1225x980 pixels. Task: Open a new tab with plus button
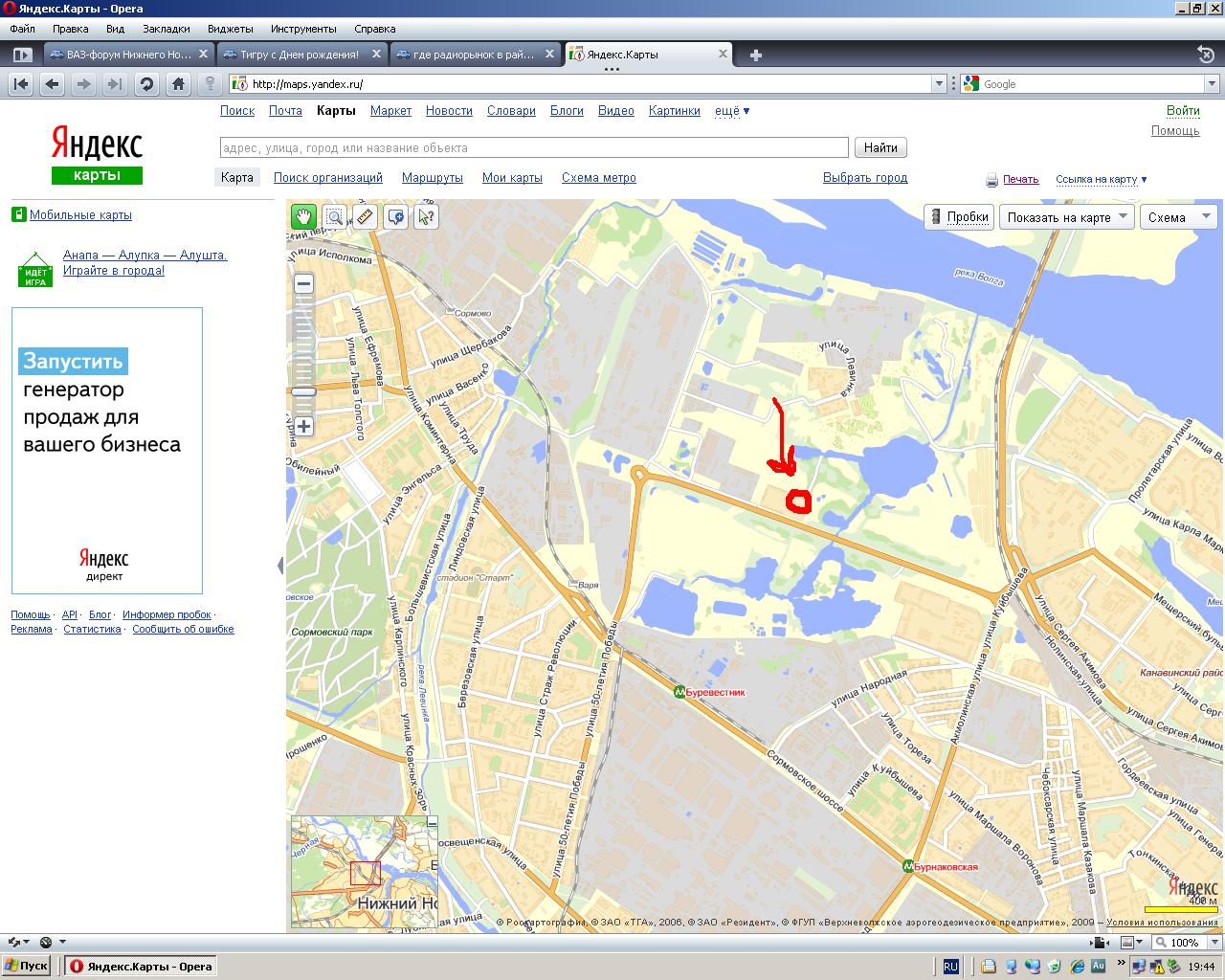(x=755, y=55)
